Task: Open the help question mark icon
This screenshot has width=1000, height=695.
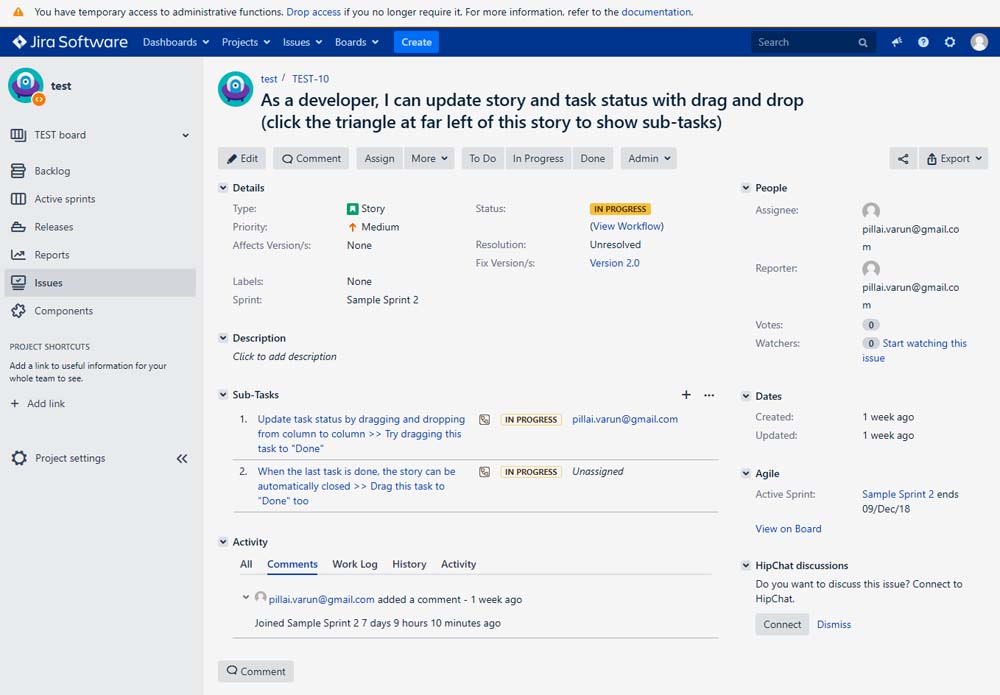Action: [923, 42]
